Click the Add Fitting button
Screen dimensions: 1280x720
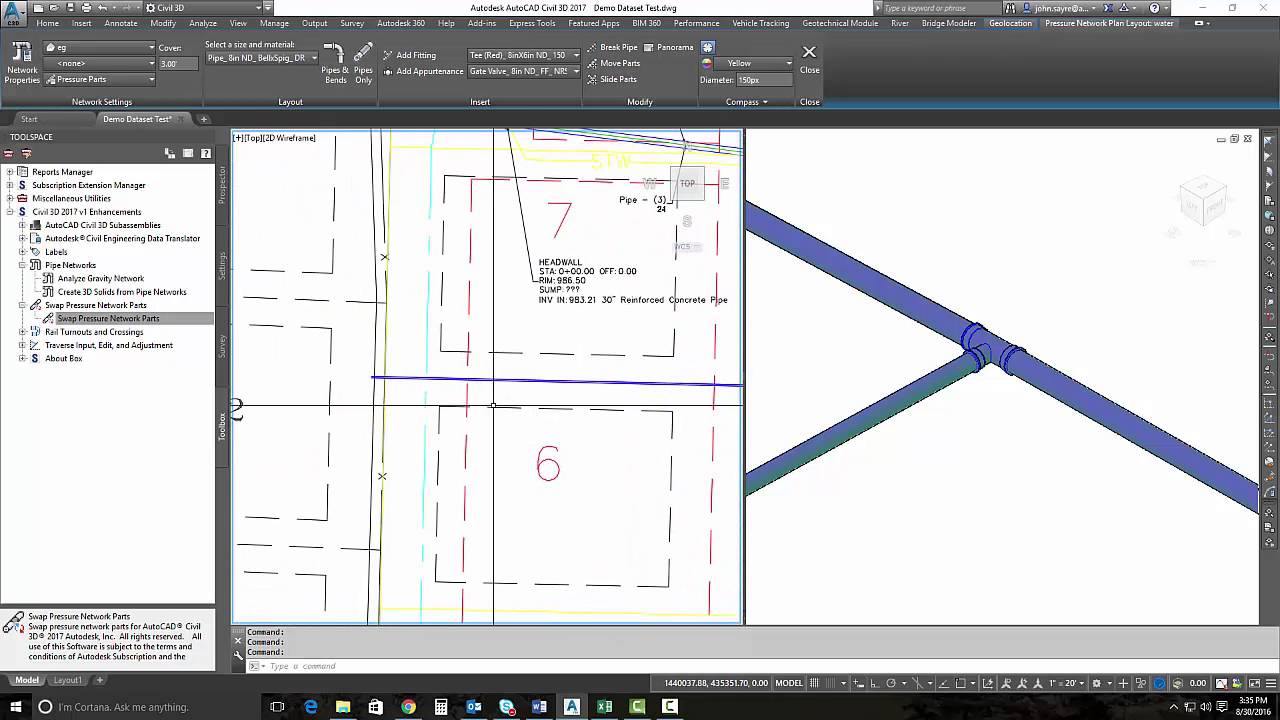410,55
